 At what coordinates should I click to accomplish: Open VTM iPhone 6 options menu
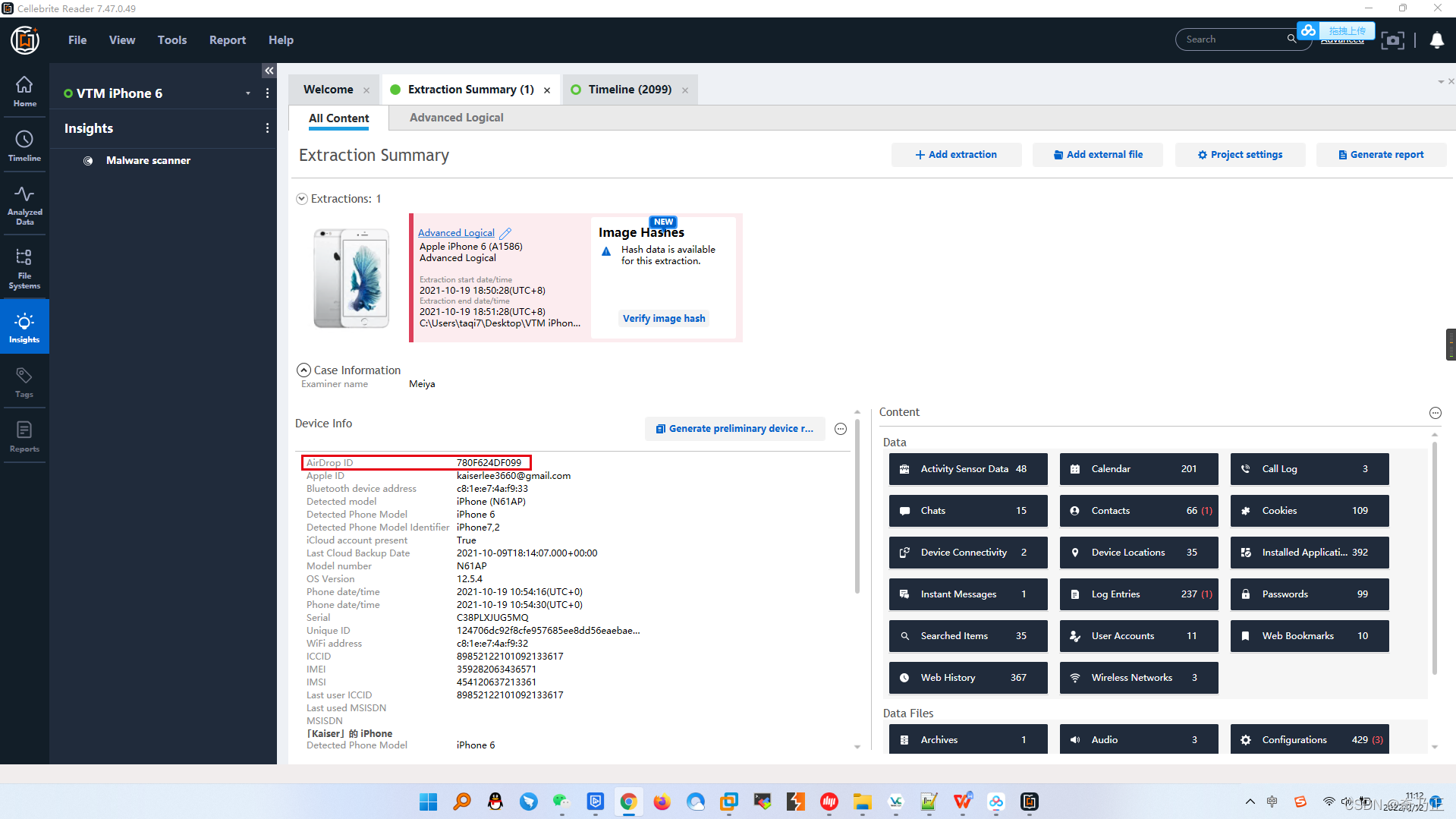[x=267, y=93]
